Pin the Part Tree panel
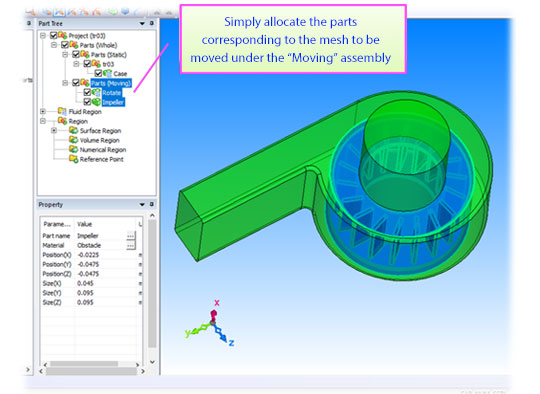 (152, 23)
